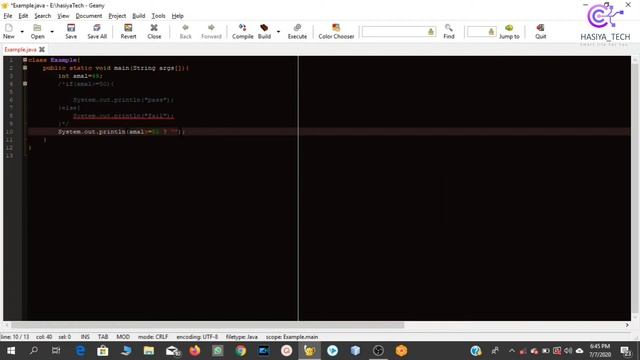The image size is (640, 360).
Task: Click the horizontal scrollbar thumb
Action: pyautogui.click(x=207, y=325)
